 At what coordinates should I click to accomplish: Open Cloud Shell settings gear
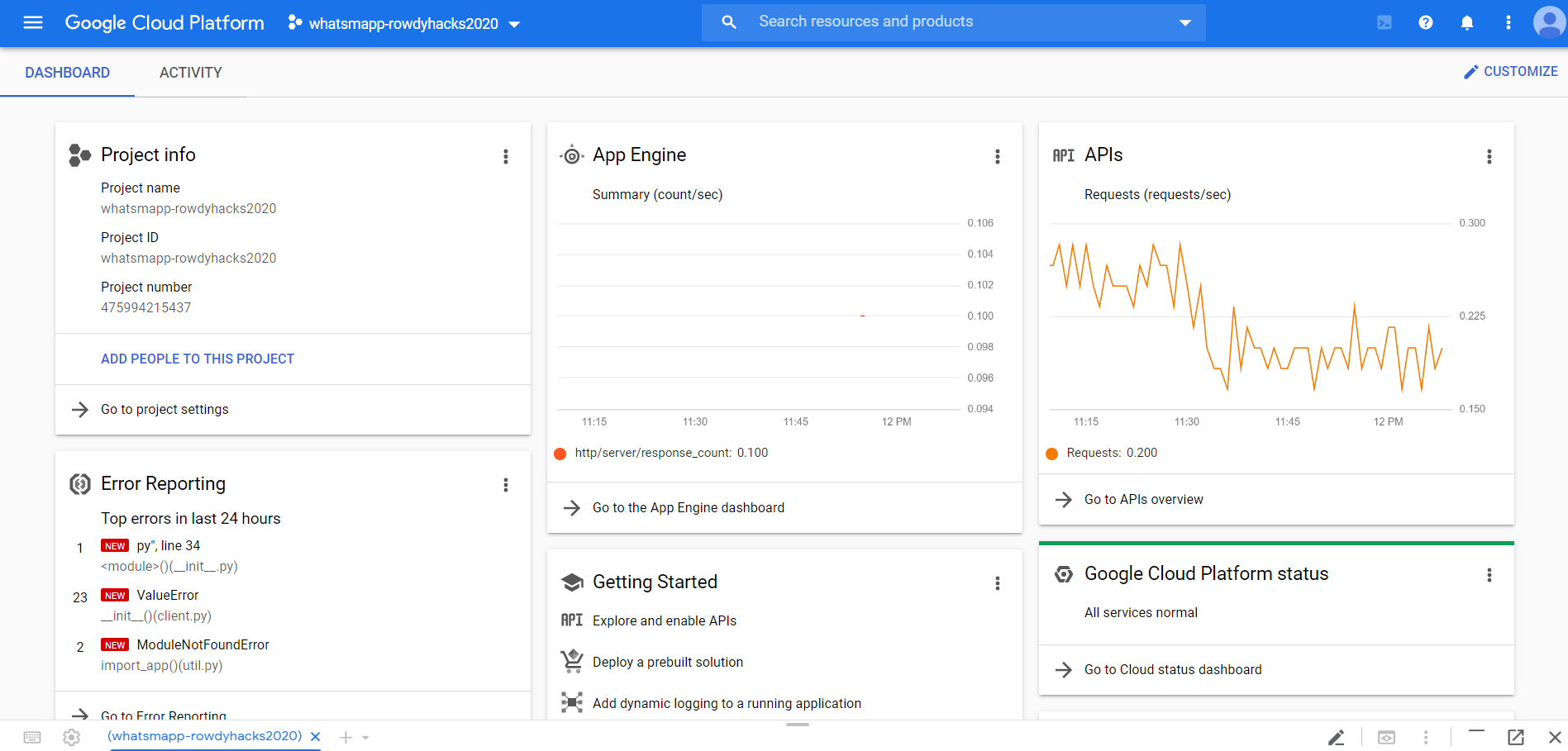pyautogui.click(x=72, y=737)
